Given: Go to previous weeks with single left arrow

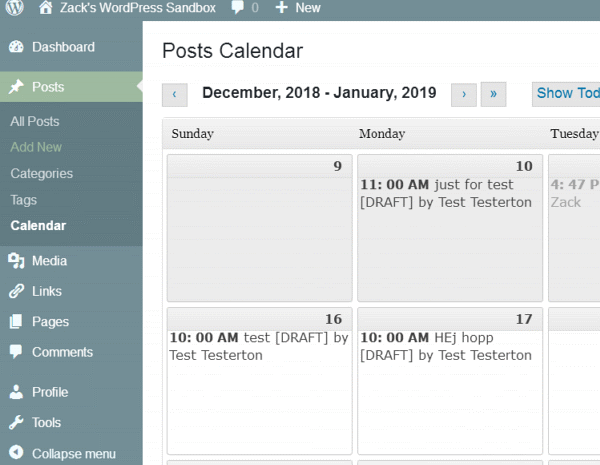Looking at the screenshot, I should pos(174,94).
